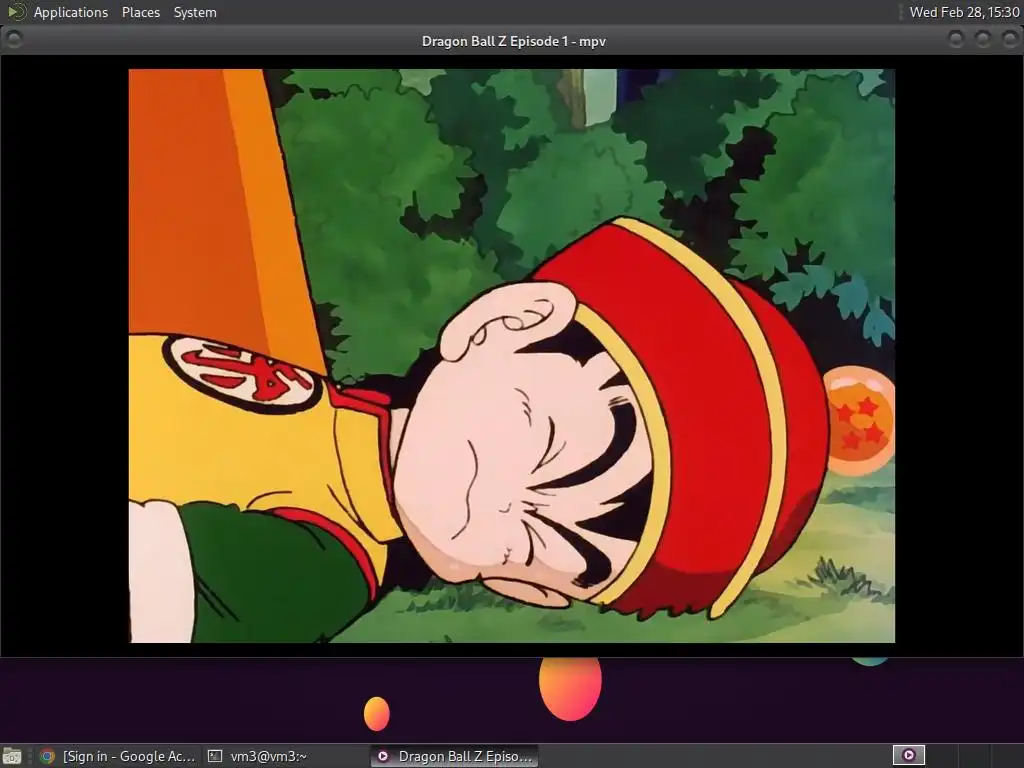Click the mpv play icon in the taskbar entry
Image resolution: width=1024 pixels, height=768 pixels.
[x=383, y=756]
